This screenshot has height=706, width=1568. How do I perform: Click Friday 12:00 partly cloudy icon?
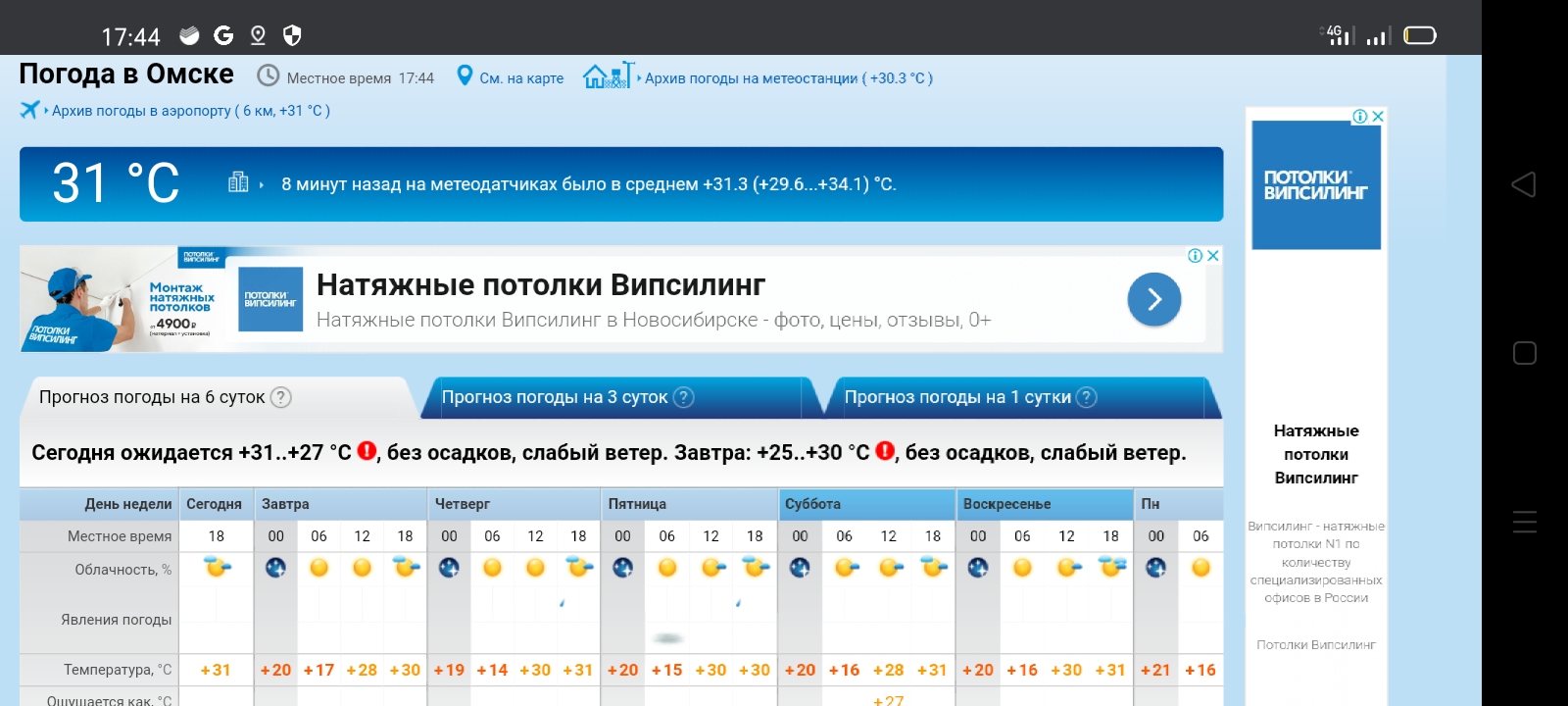(x=712, y=567)
